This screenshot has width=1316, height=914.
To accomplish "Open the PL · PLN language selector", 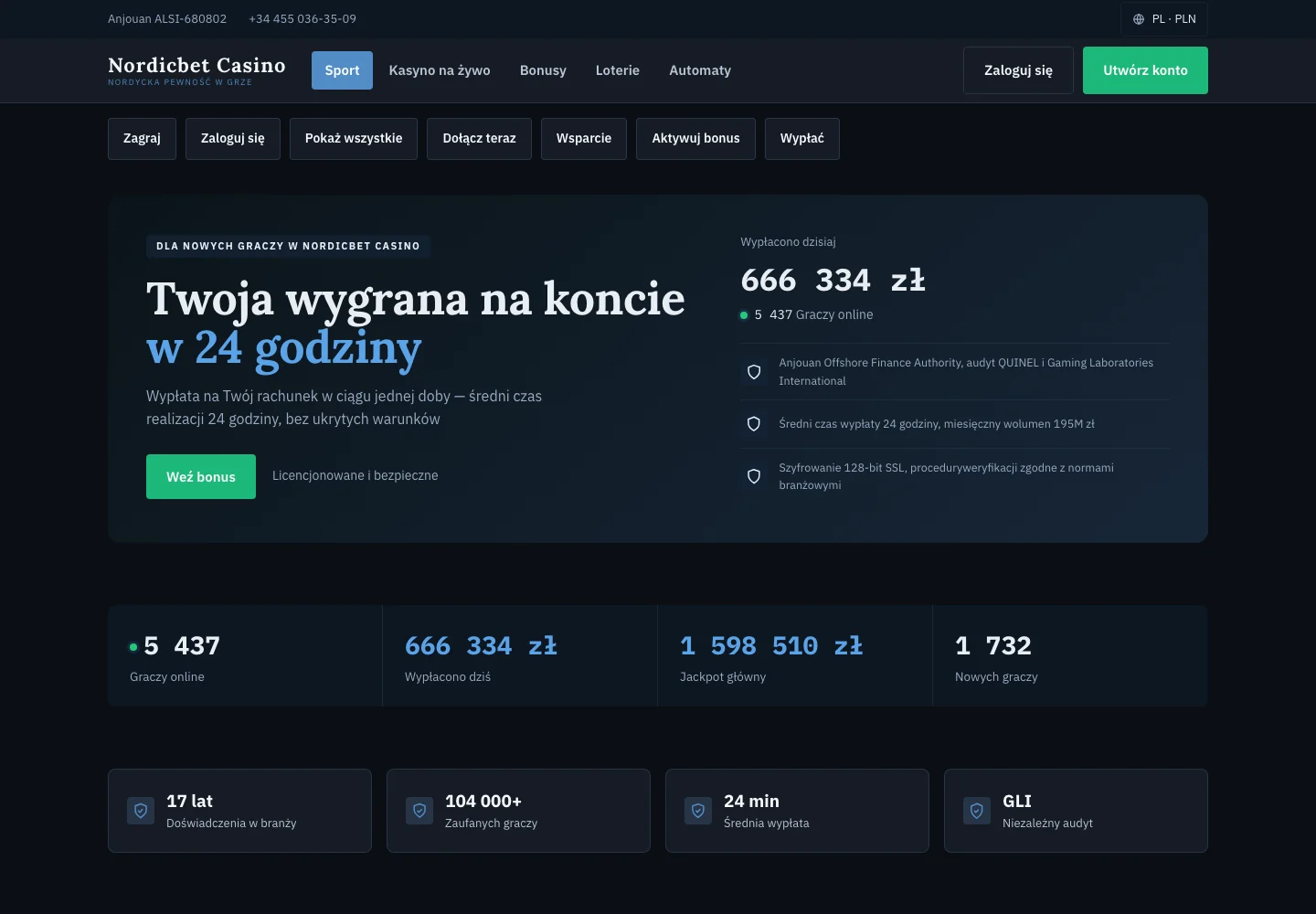I will tap(1164, 19).
